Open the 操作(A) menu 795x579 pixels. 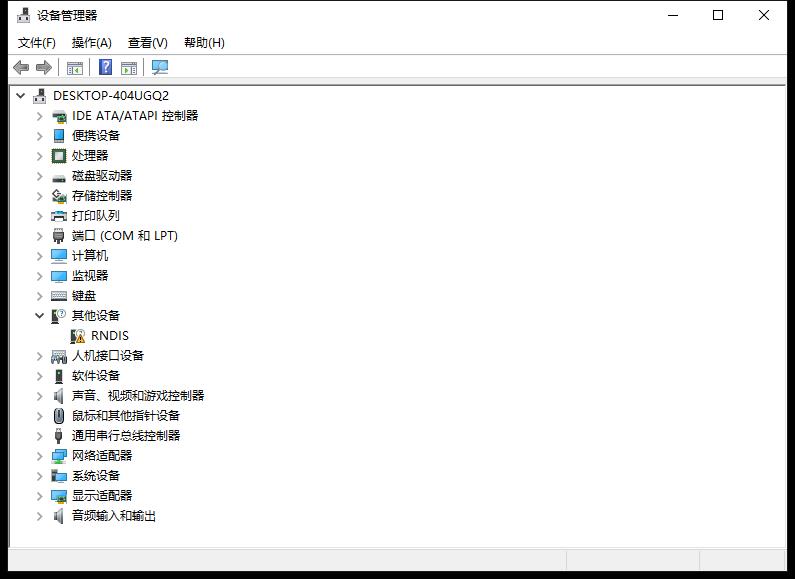coord(91,42)
